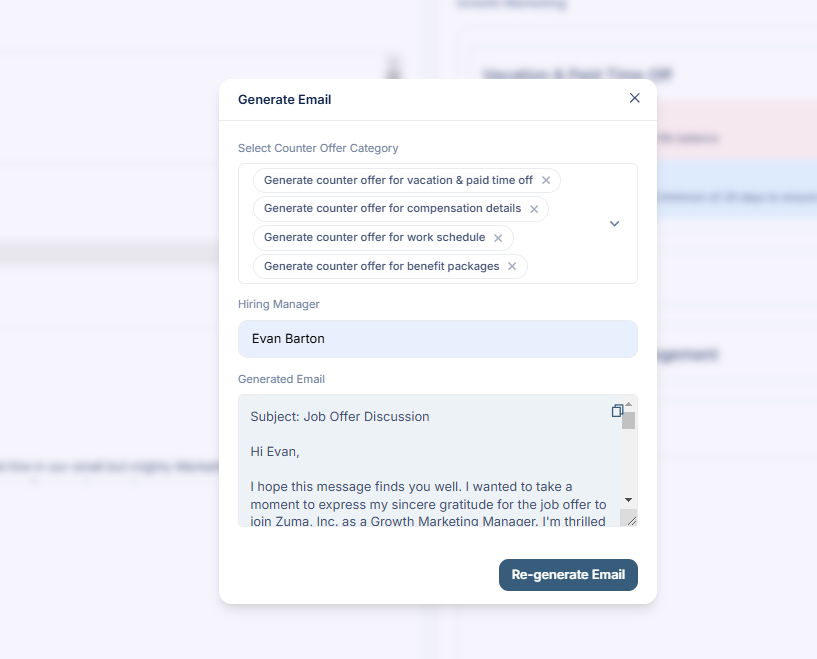Remove compensation details counter offer tag
The width and height of the screenshot is (817, 659).
[534, 209]
